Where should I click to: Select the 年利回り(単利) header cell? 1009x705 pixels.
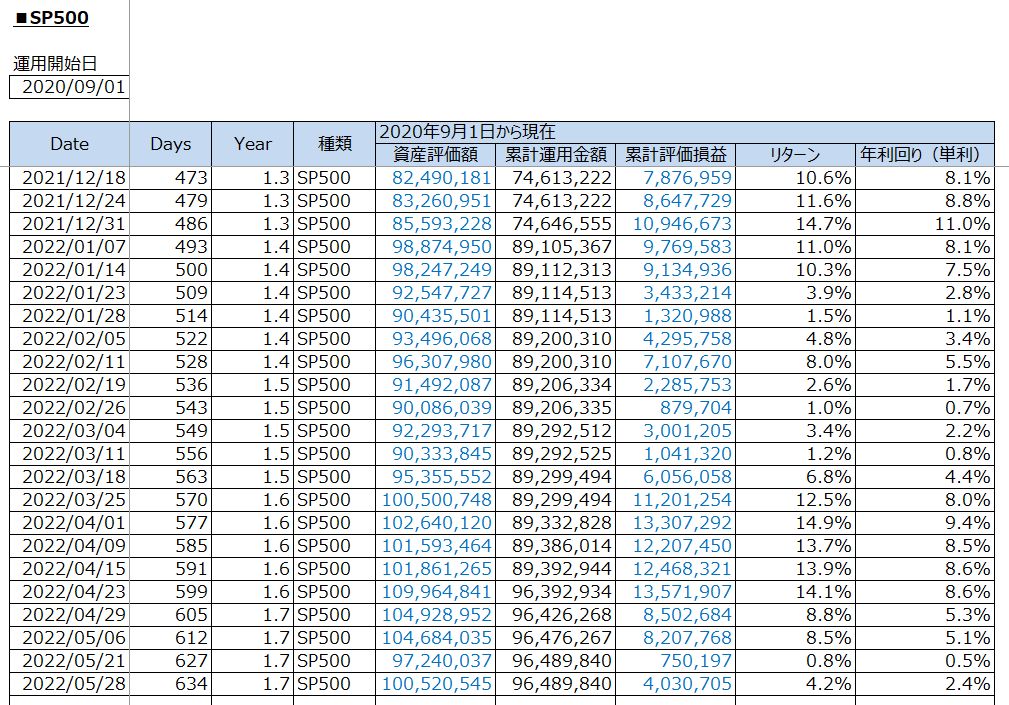click(x=925, y=155)
